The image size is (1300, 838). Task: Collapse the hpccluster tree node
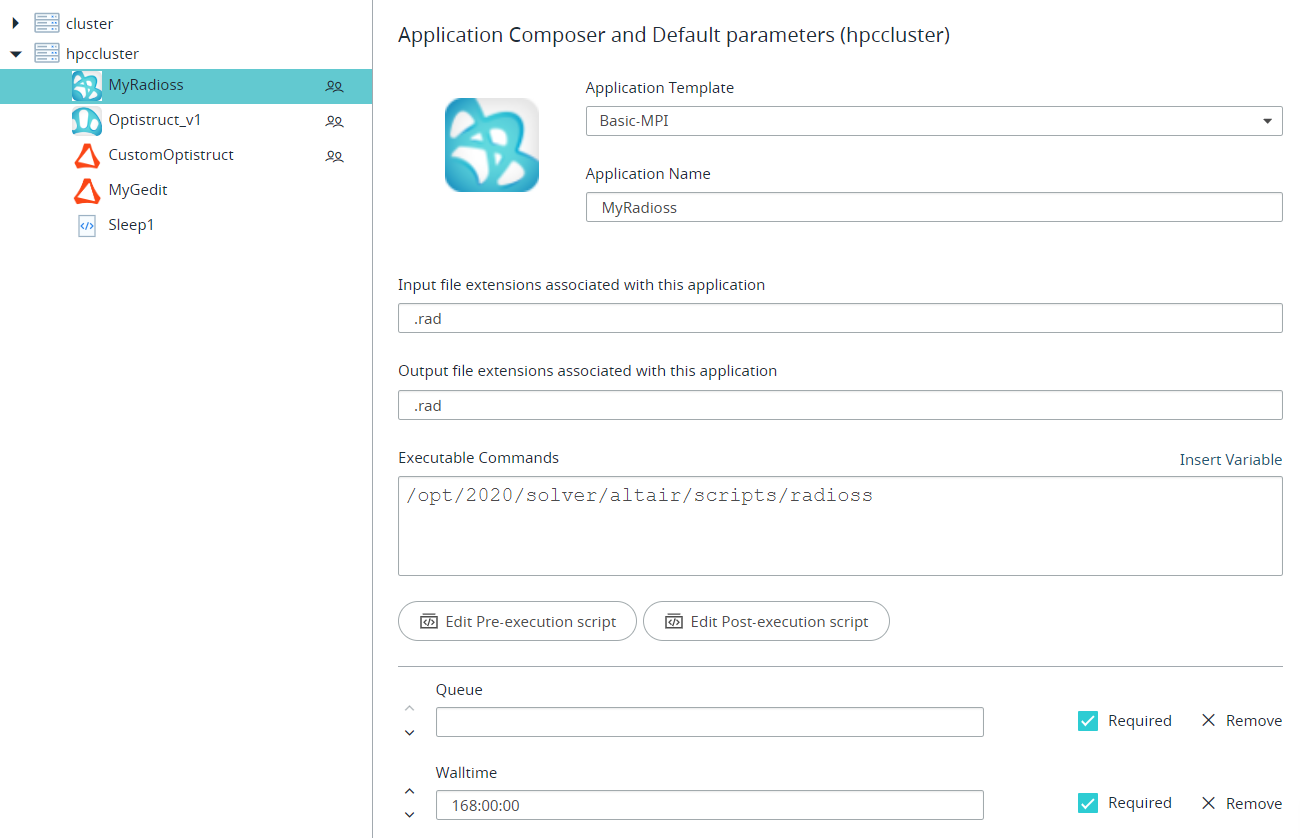[x=15, y=54]
